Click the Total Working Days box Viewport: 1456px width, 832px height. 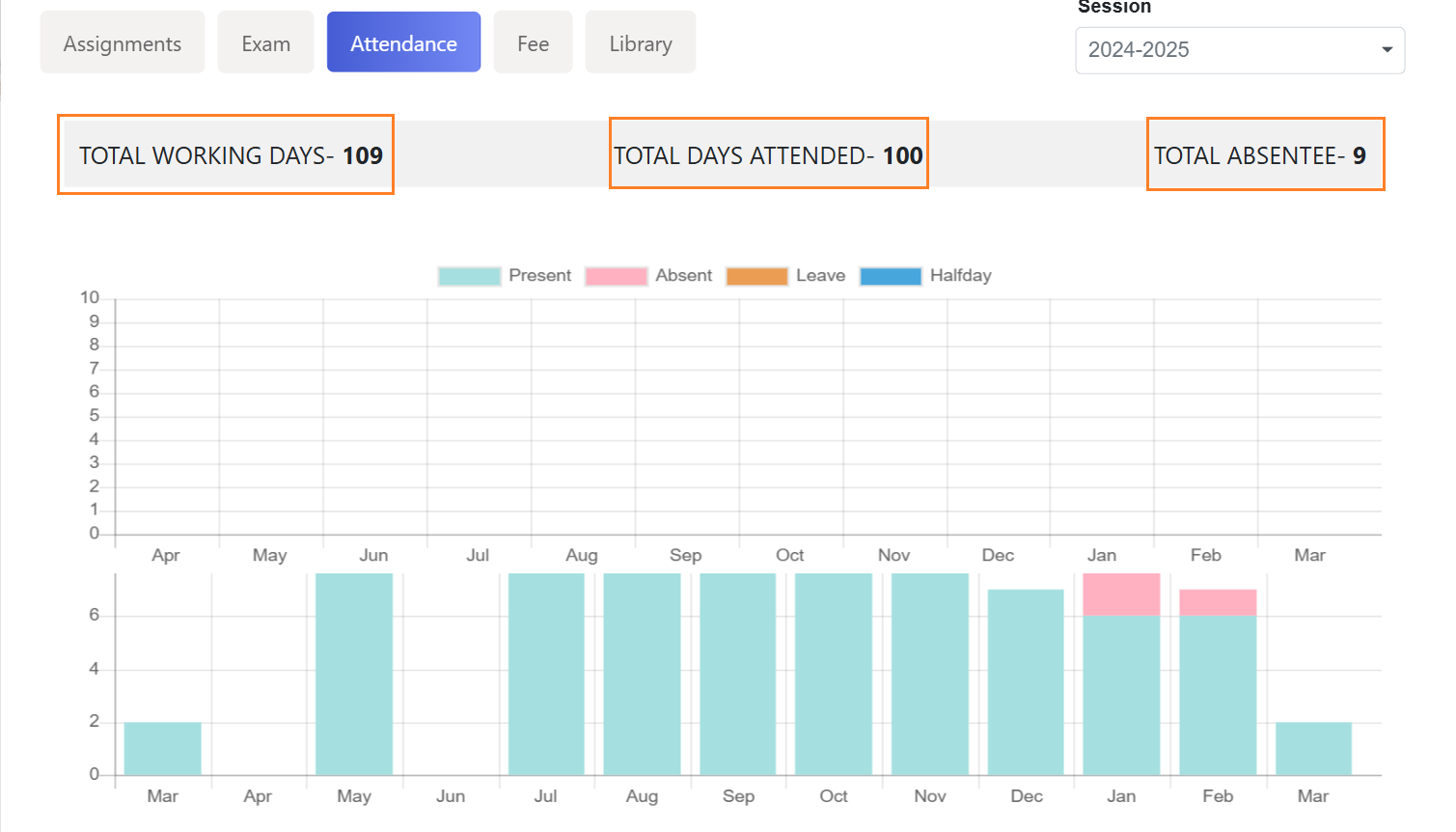pos(226,155)
